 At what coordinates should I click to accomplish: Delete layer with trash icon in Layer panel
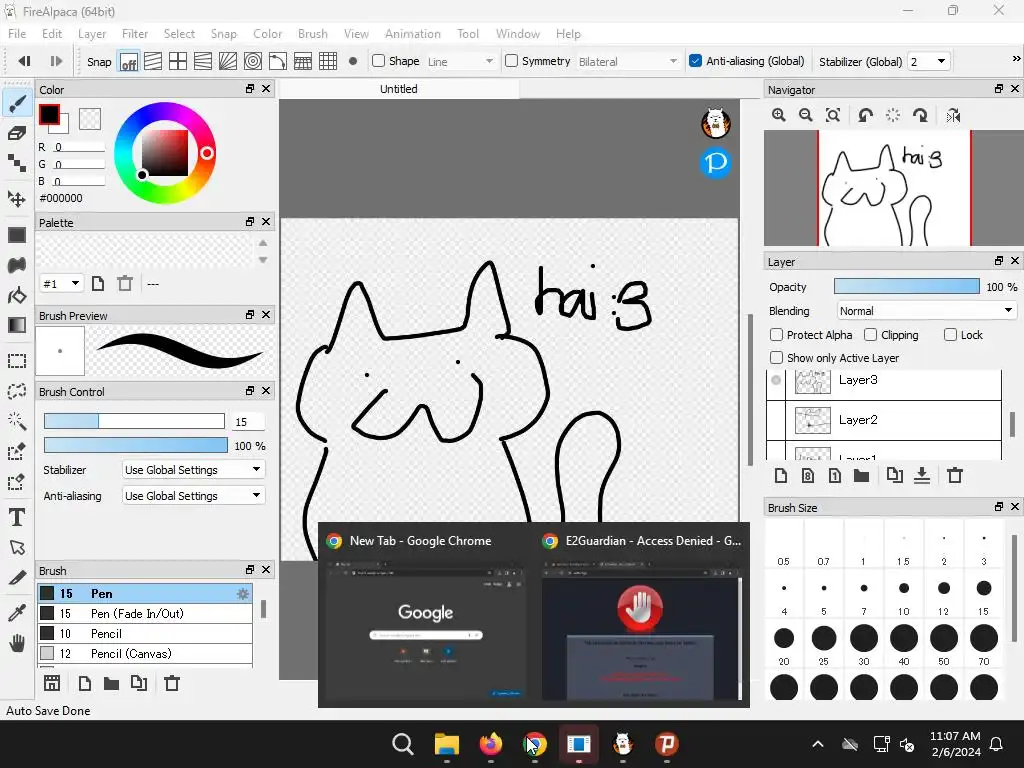(955, 475)
